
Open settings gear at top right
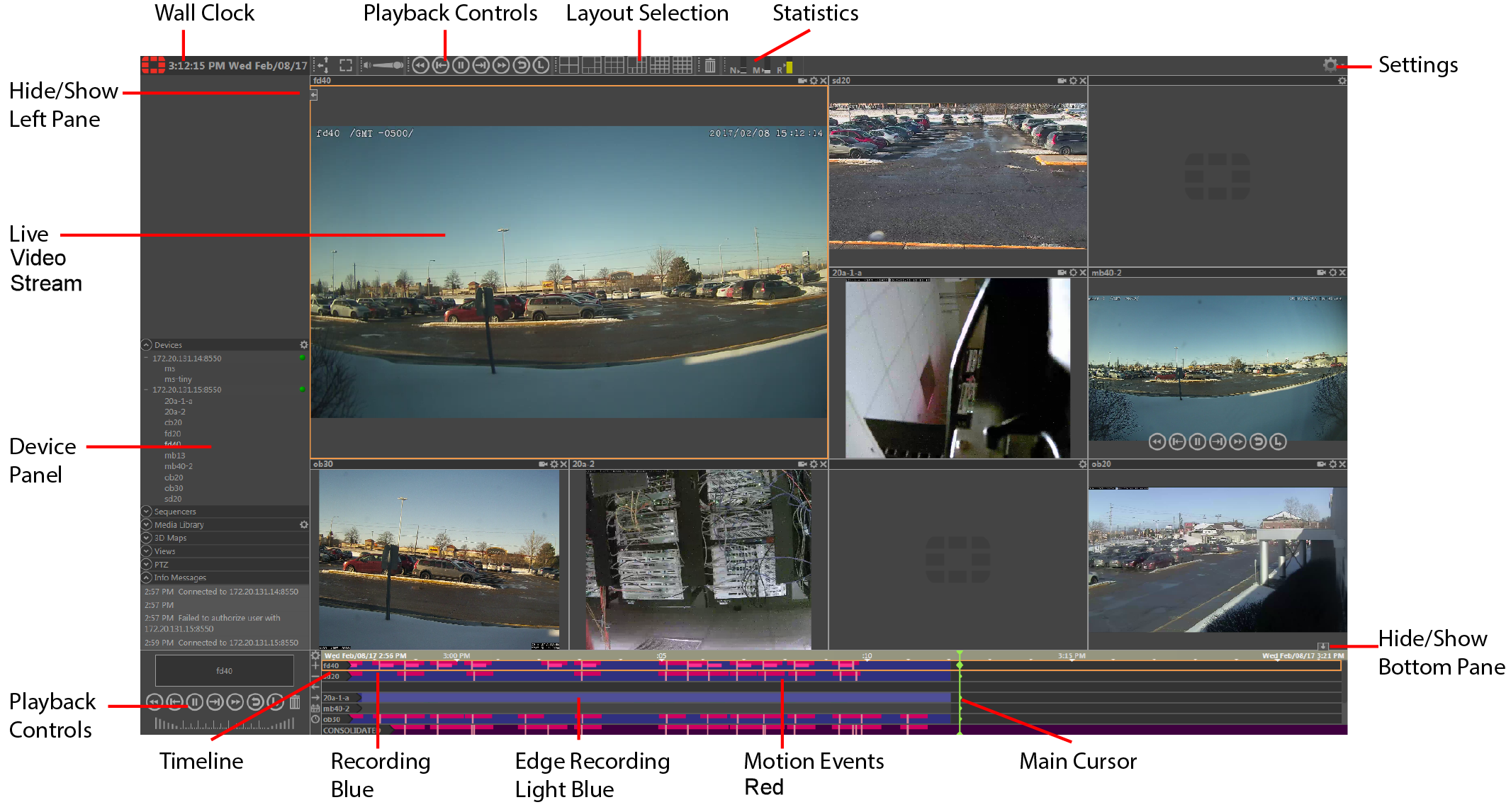(1330, 65)
